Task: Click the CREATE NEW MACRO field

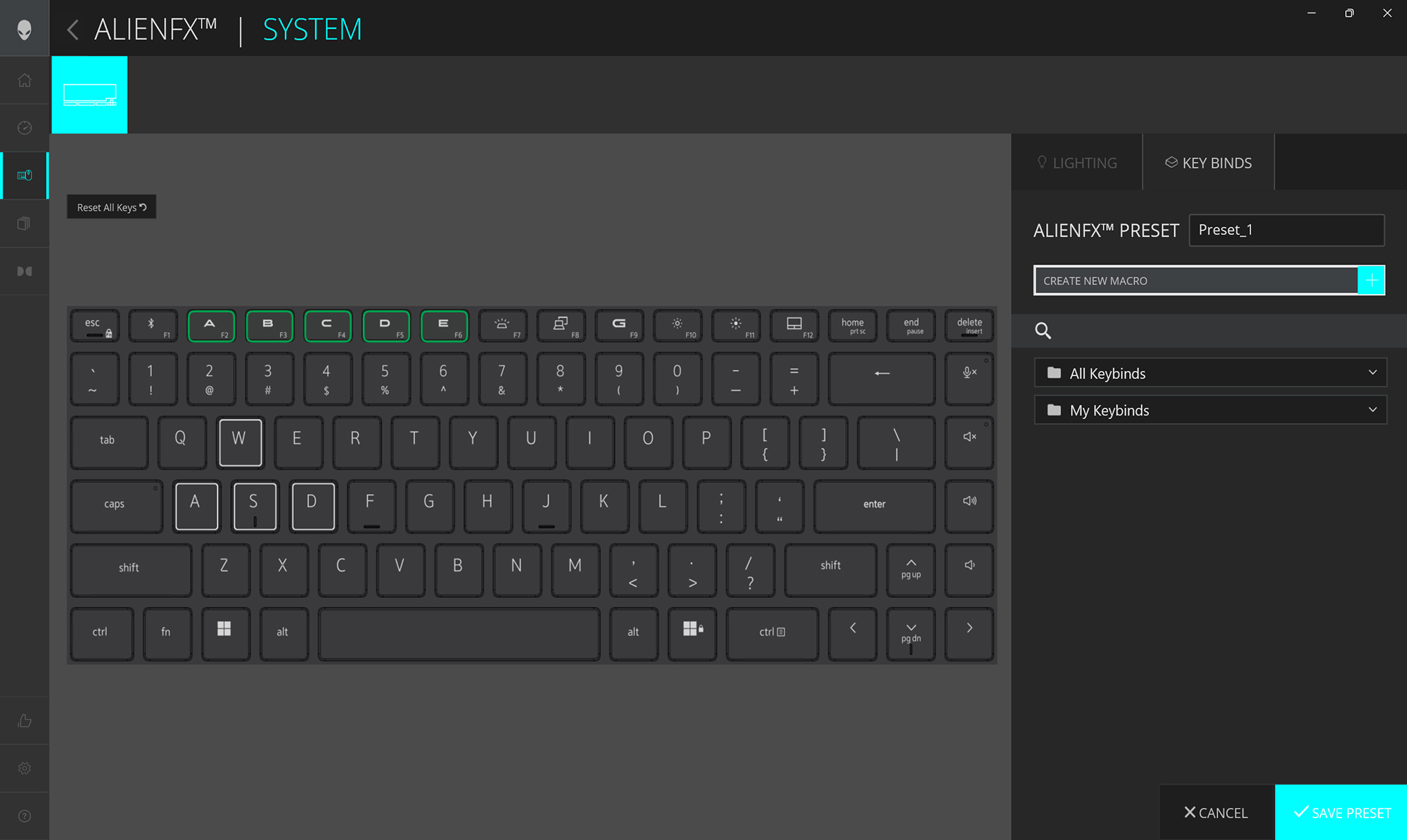Action: (1196, 281)
